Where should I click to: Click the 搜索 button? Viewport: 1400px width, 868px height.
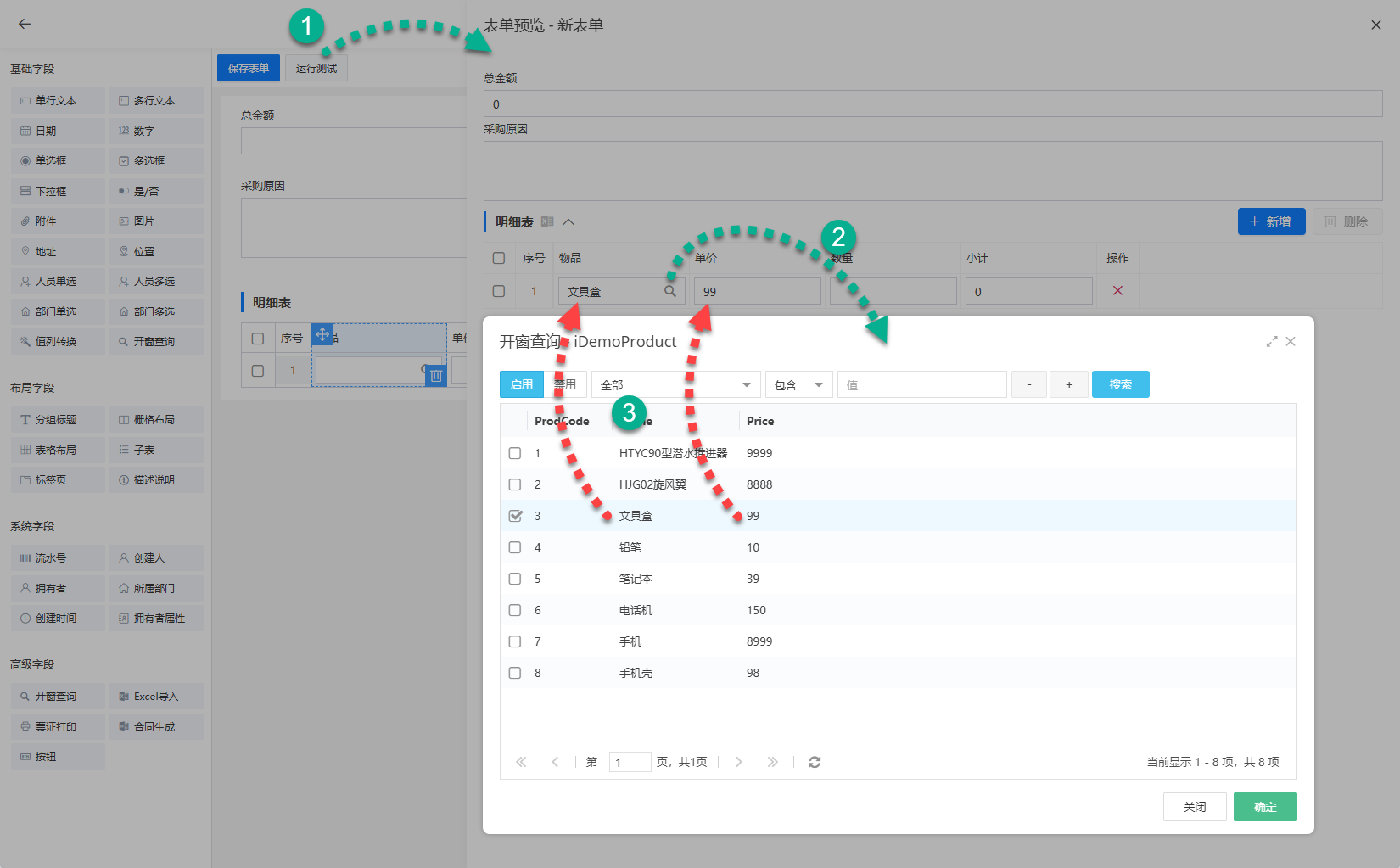pyautogui.click(x=1120, y=384)
